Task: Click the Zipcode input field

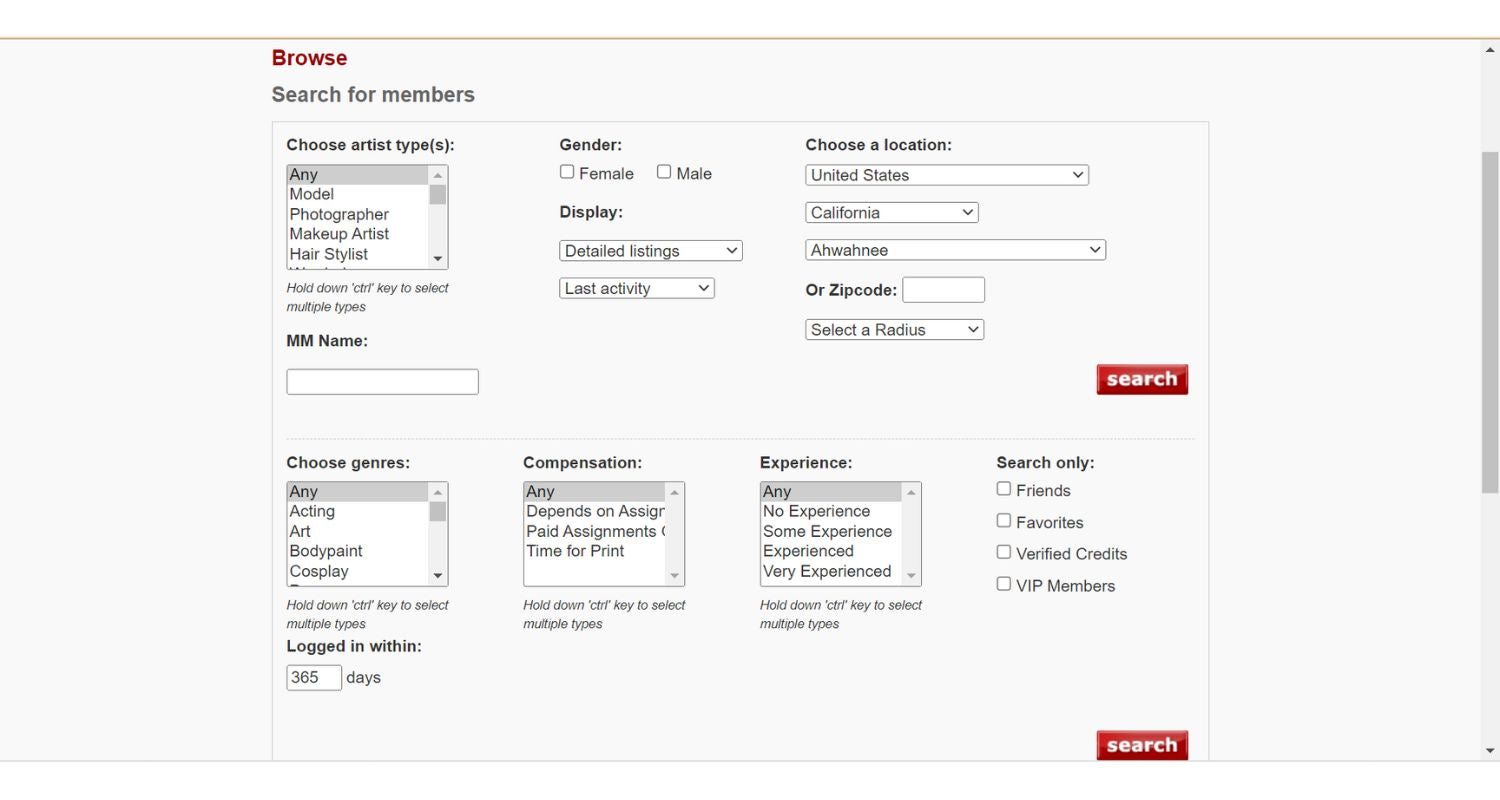Action: 943,290
